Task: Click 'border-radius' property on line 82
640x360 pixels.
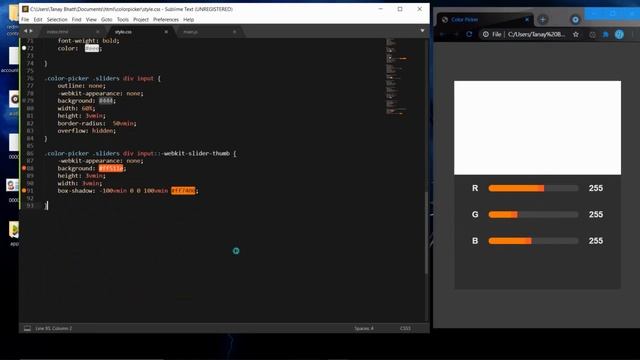Action: 80,123
